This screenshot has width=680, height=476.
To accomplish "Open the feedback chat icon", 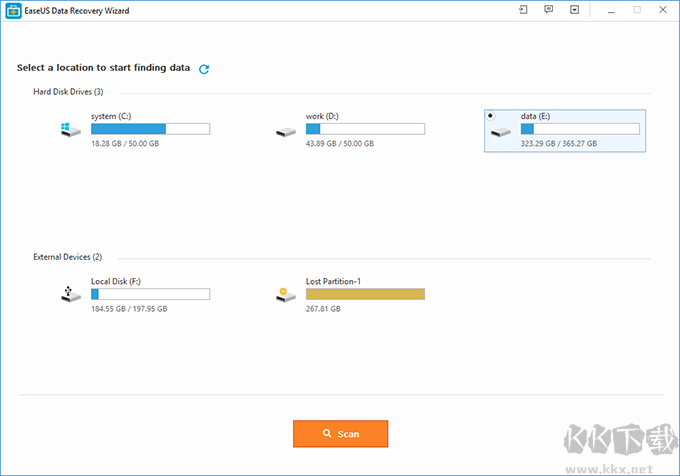I will click(549, 10).
